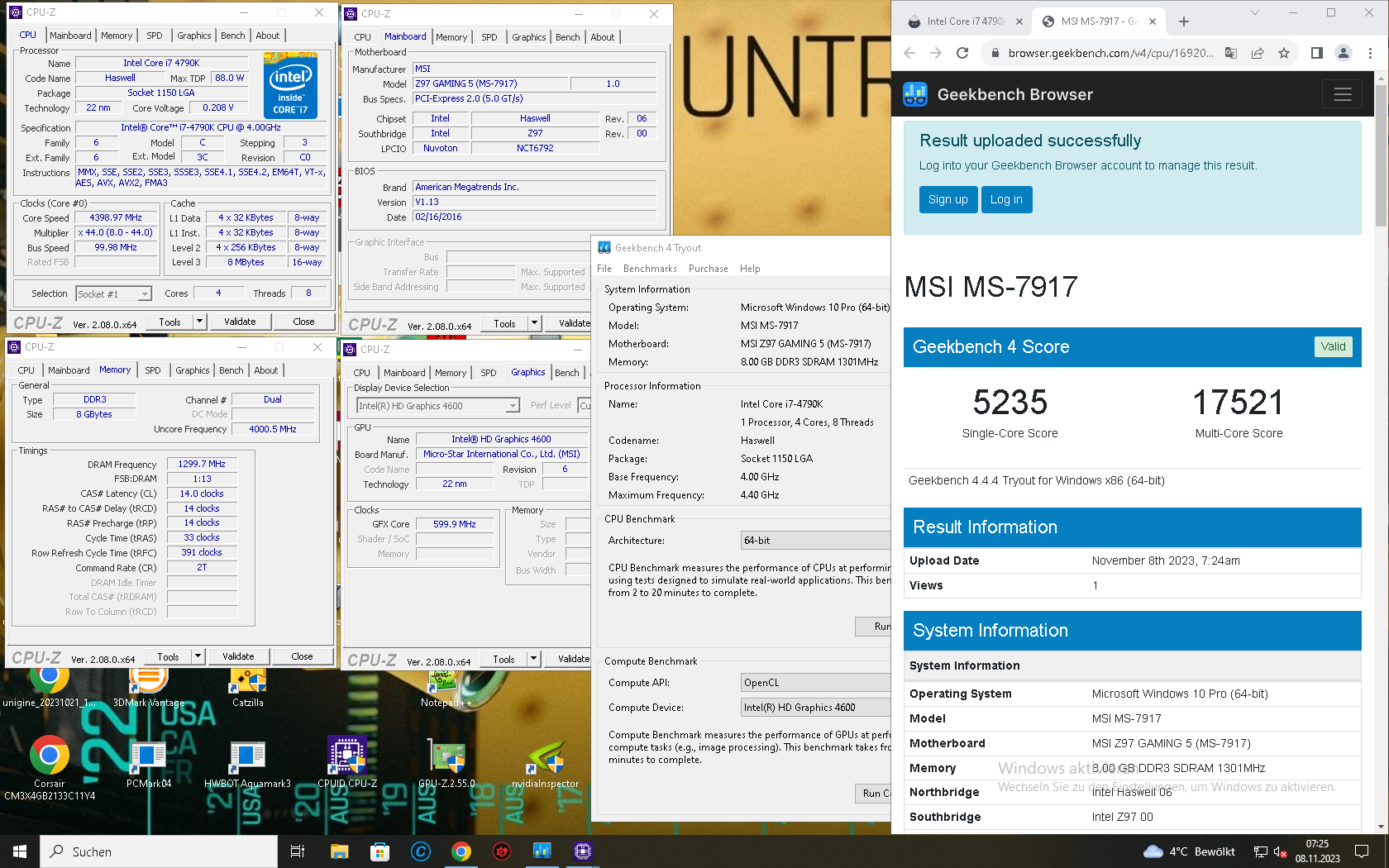Switch to CPU-Z via its taskbar icon
Viewport: 1389px width, 868px height.
[x=583, y=851]
